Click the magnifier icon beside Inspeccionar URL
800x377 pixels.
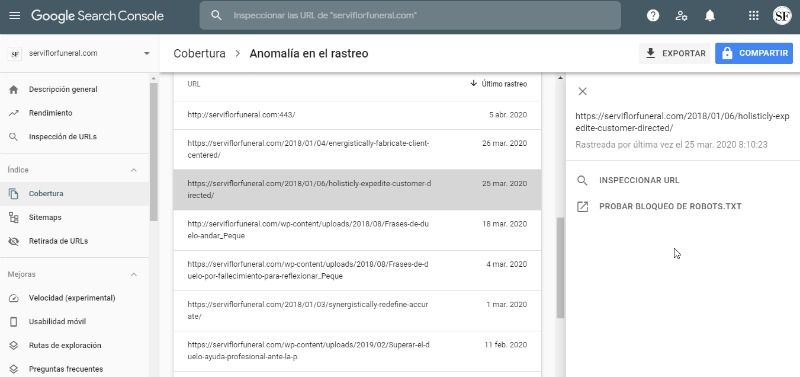coord(582,181)
